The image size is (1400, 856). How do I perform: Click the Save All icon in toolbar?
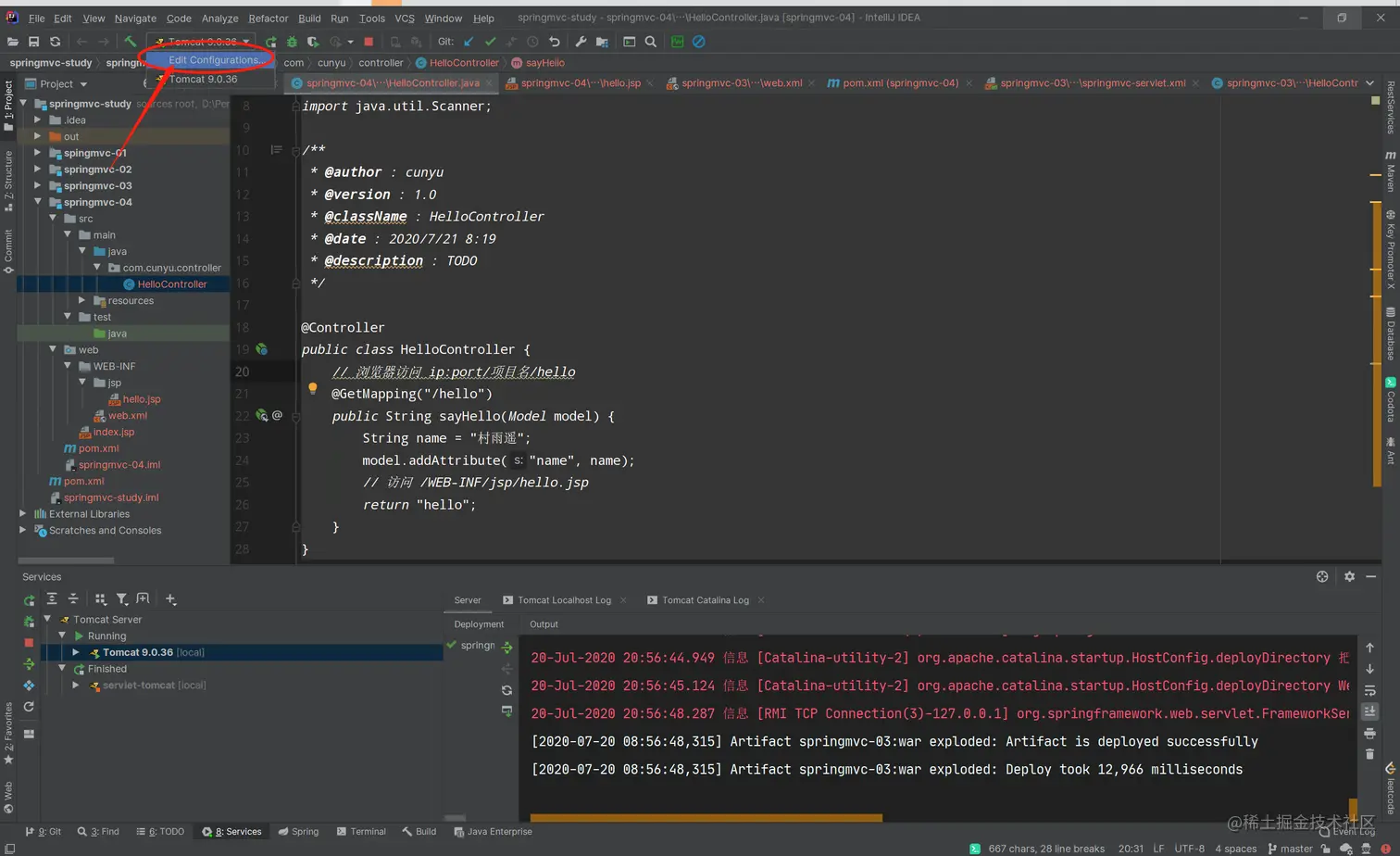[x=33, y=42]
